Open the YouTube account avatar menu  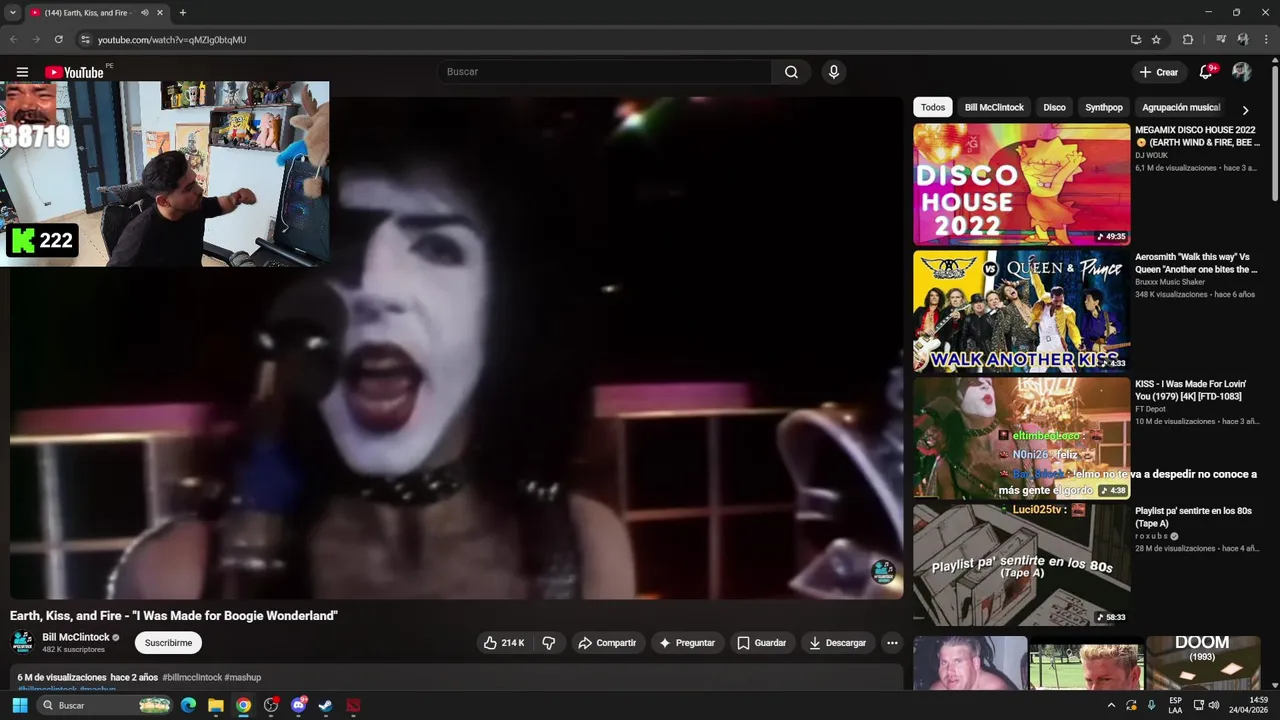tap(1241, 72)
